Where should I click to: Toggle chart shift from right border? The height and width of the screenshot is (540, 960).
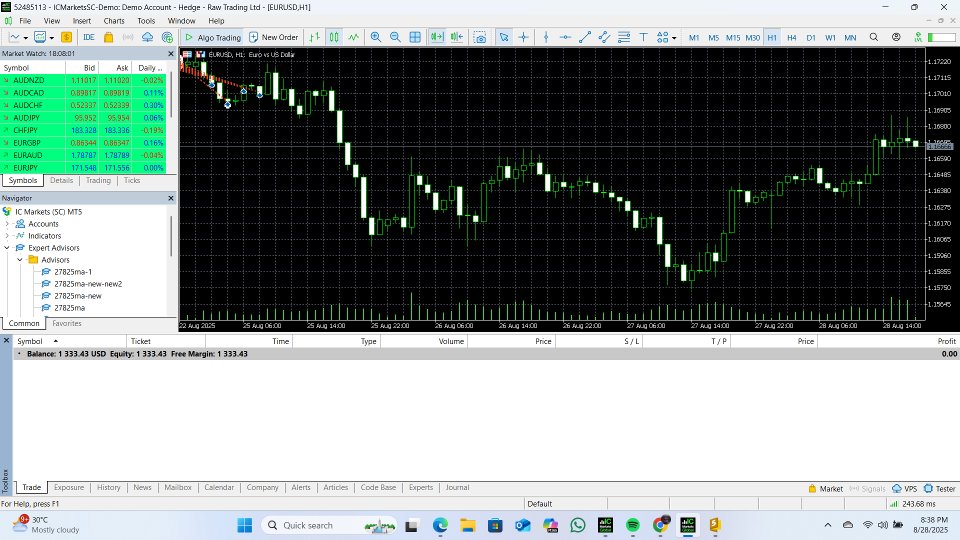pos(457,37)
